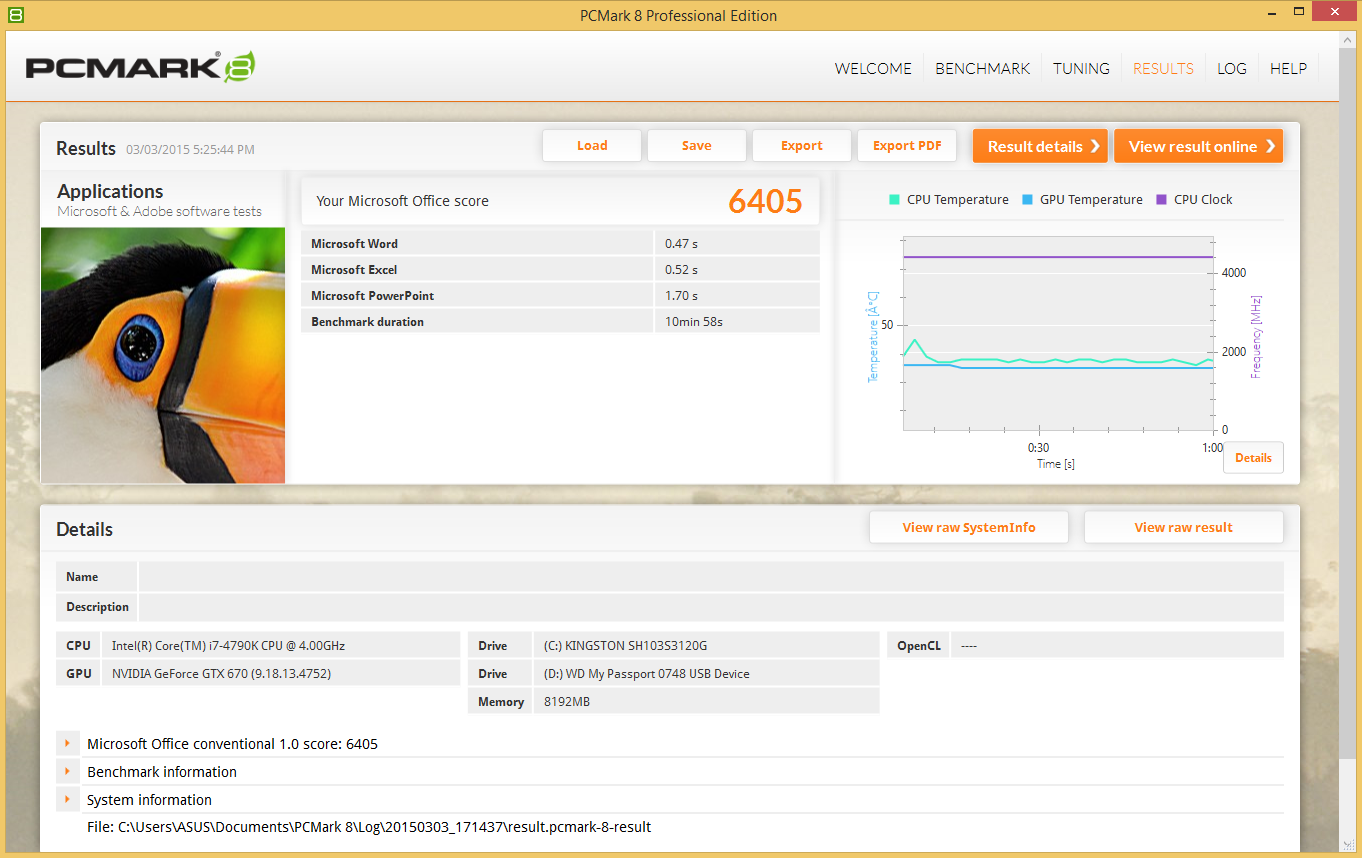The width and height of the screenshot is (1362, 858).
Task: Click the chart Details button
Action: 1253,458
